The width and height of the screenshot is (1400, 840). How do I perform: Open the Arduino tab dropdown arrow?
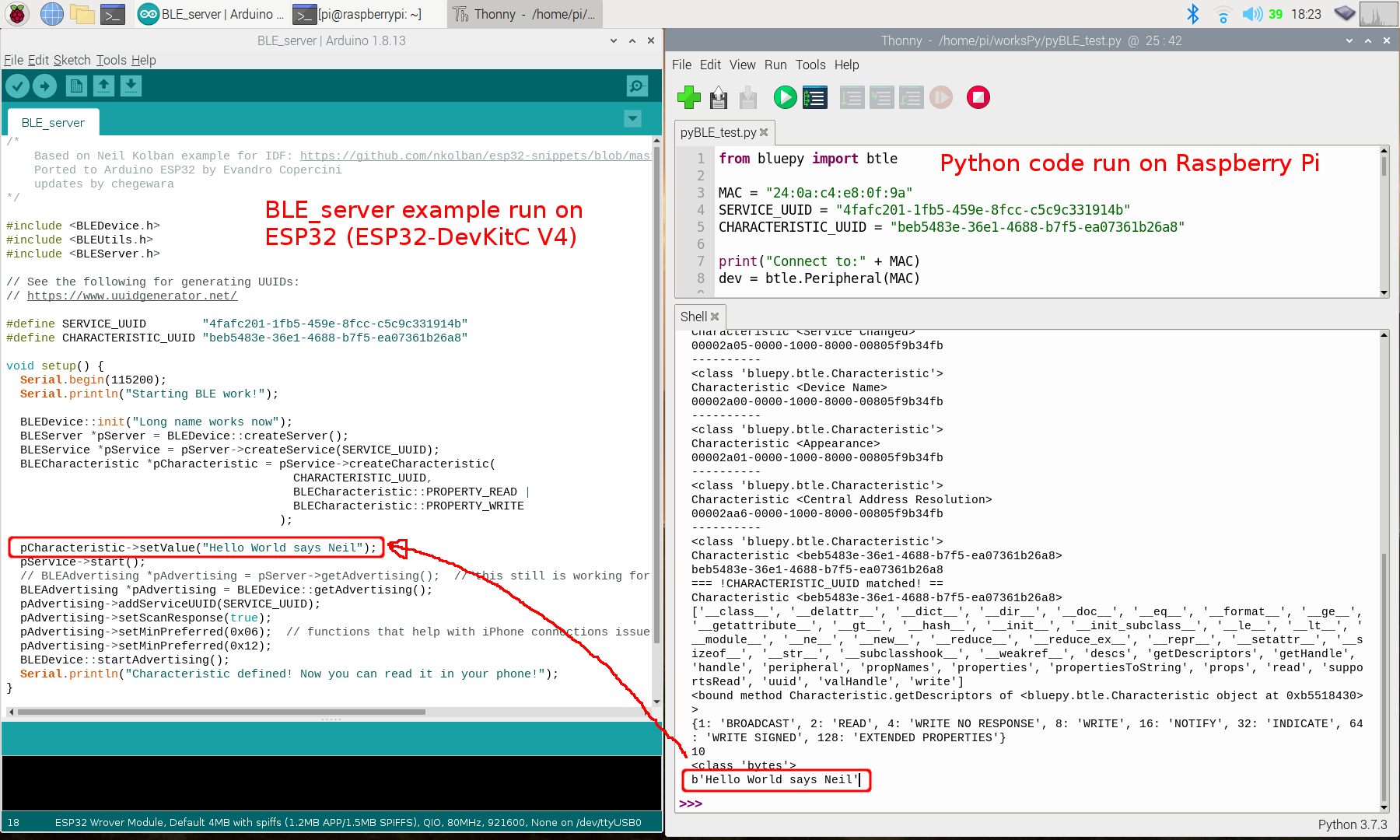tap(633, 119)
